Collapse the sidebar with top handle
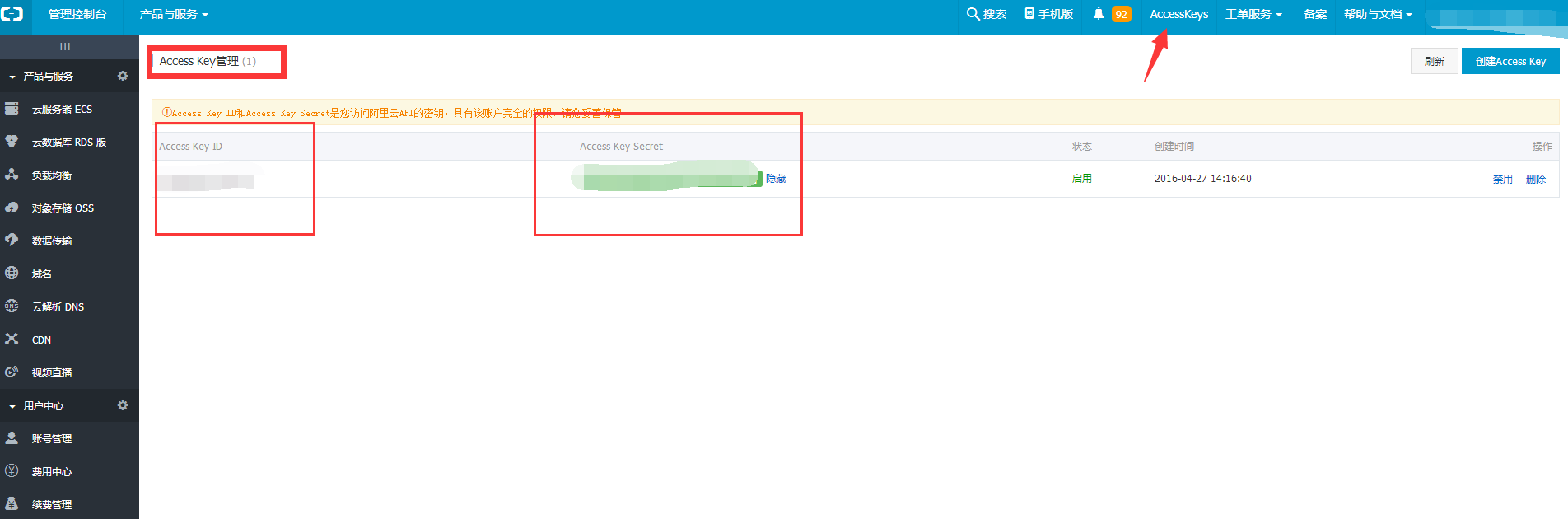This screenshot has height=519, width=1568. point(65,46)
